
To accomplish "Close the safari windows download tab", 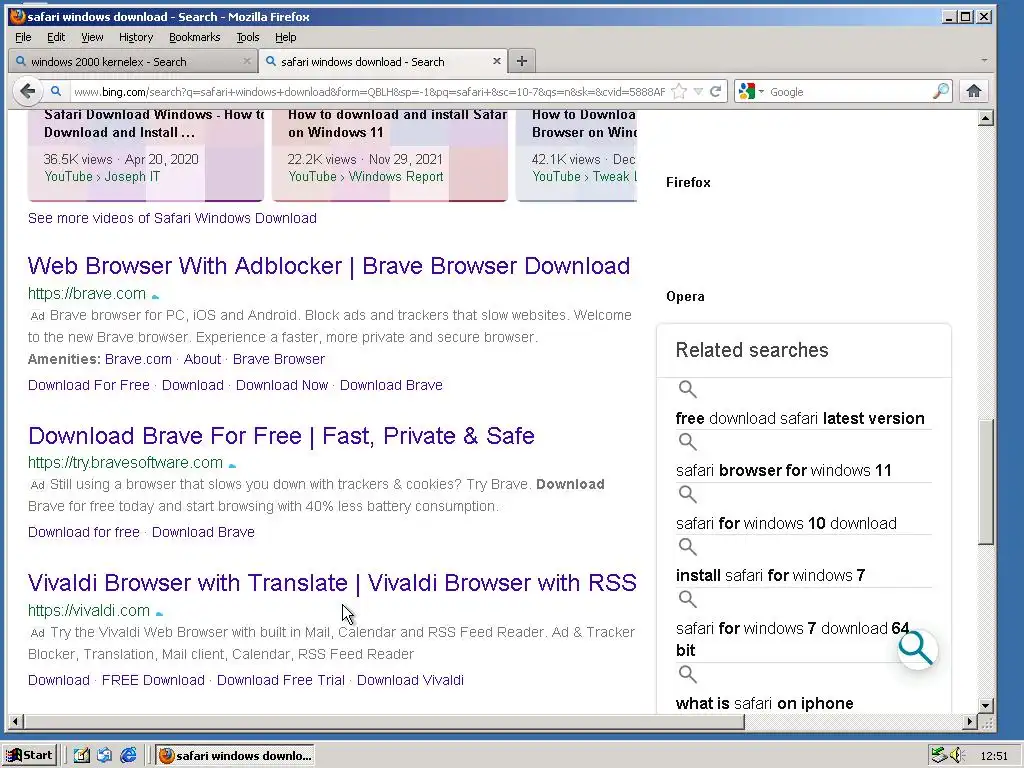I will click(496, 61).
